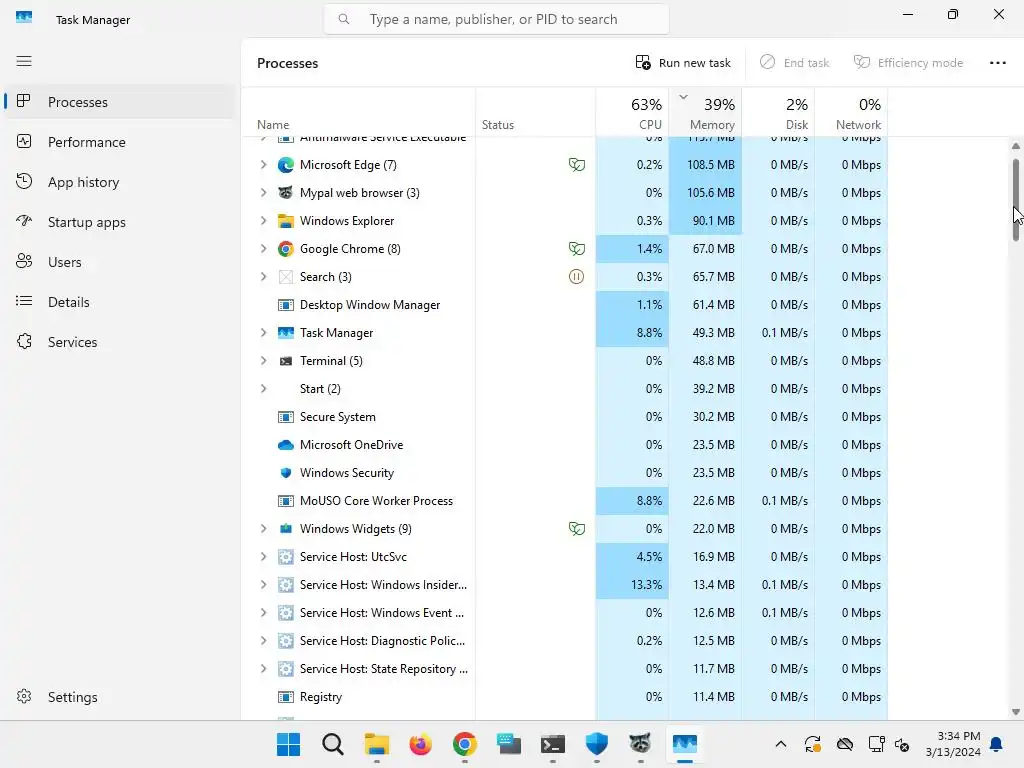The height and width of the screenshot is (768, 1024).
Task: Click efficiency leaf icon on Windows Widgets row
Action: 577,529
